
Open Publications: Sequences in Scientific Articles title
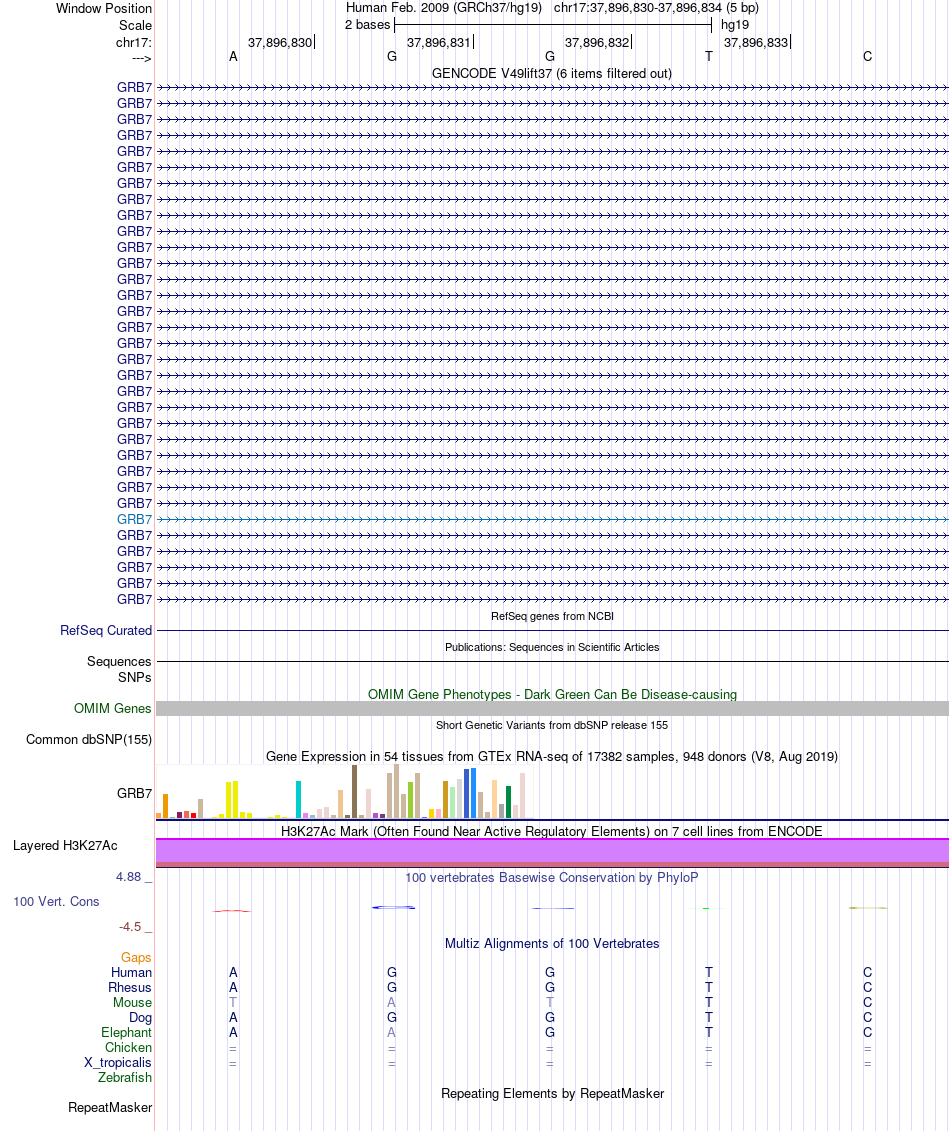coord(552,647)
